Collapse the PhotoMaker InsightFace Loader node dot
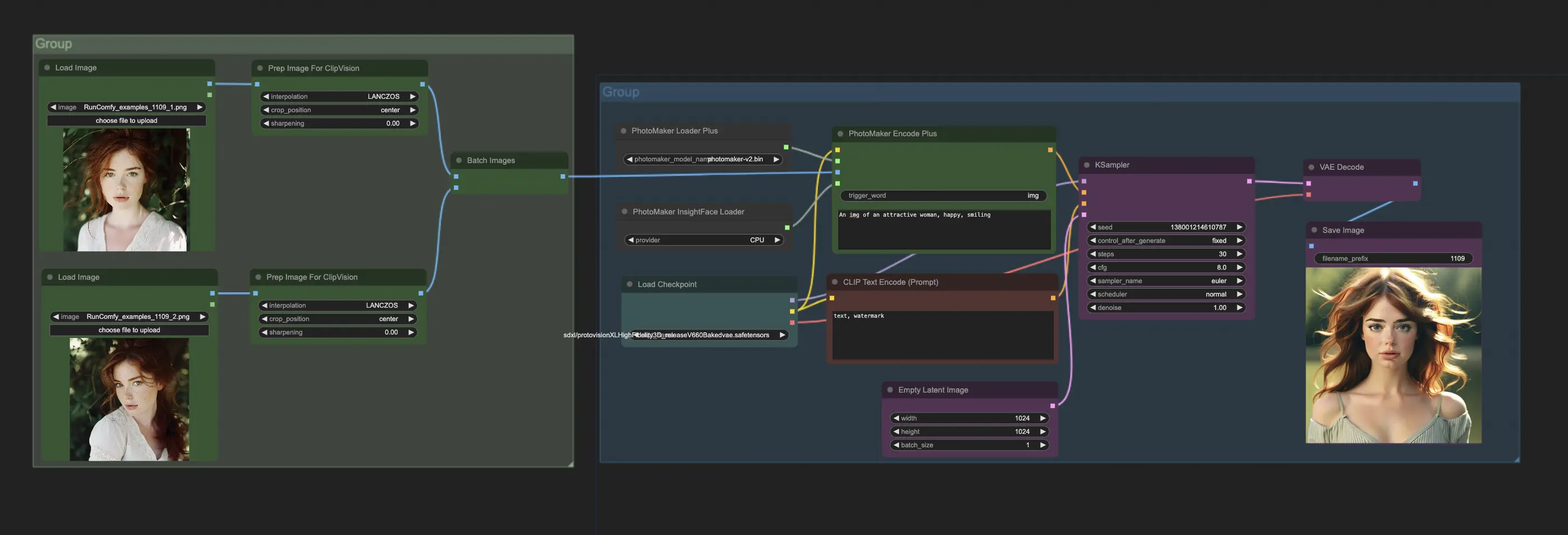Screen dimensions: 1568x535 (624, 212)
